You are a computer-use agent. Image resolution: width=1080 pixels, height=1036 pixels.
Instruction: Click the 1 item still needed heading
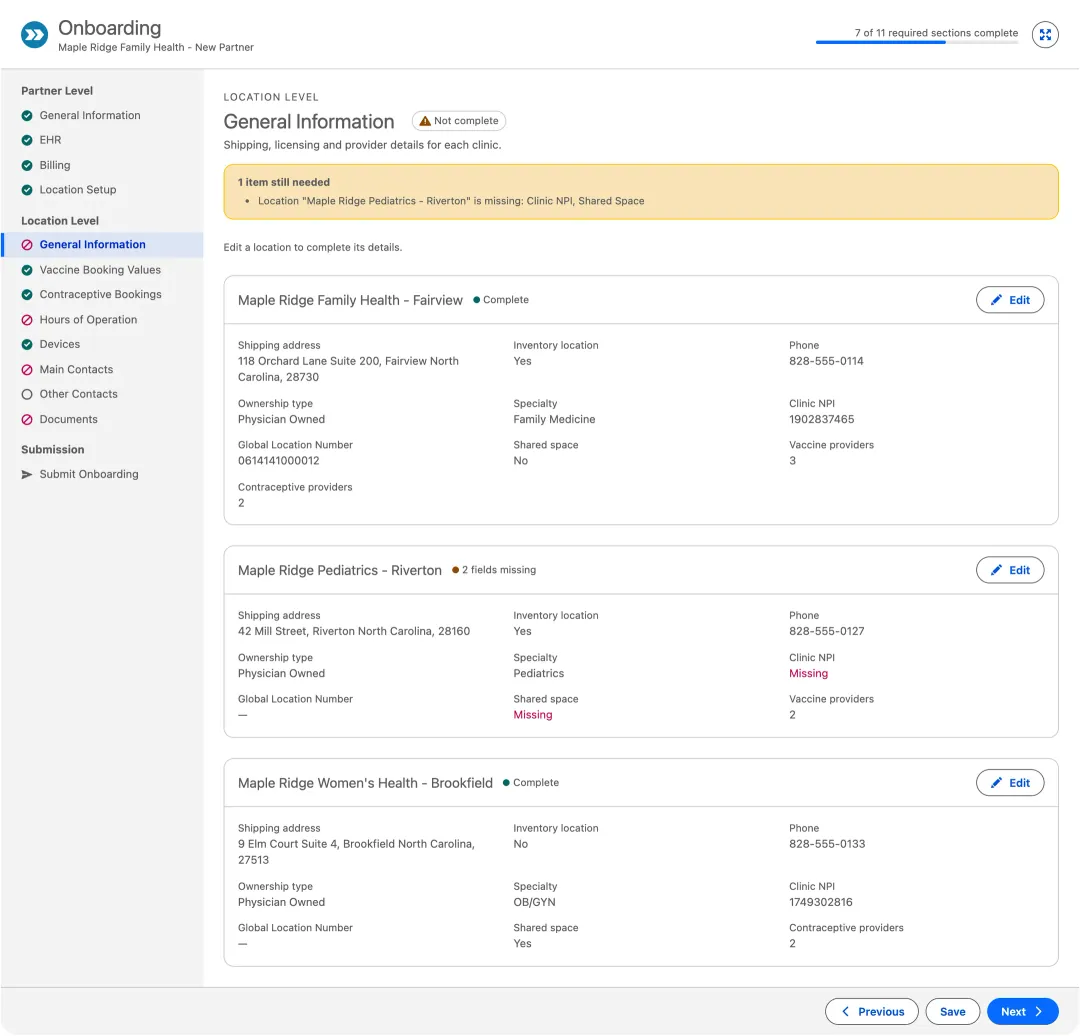284,183
